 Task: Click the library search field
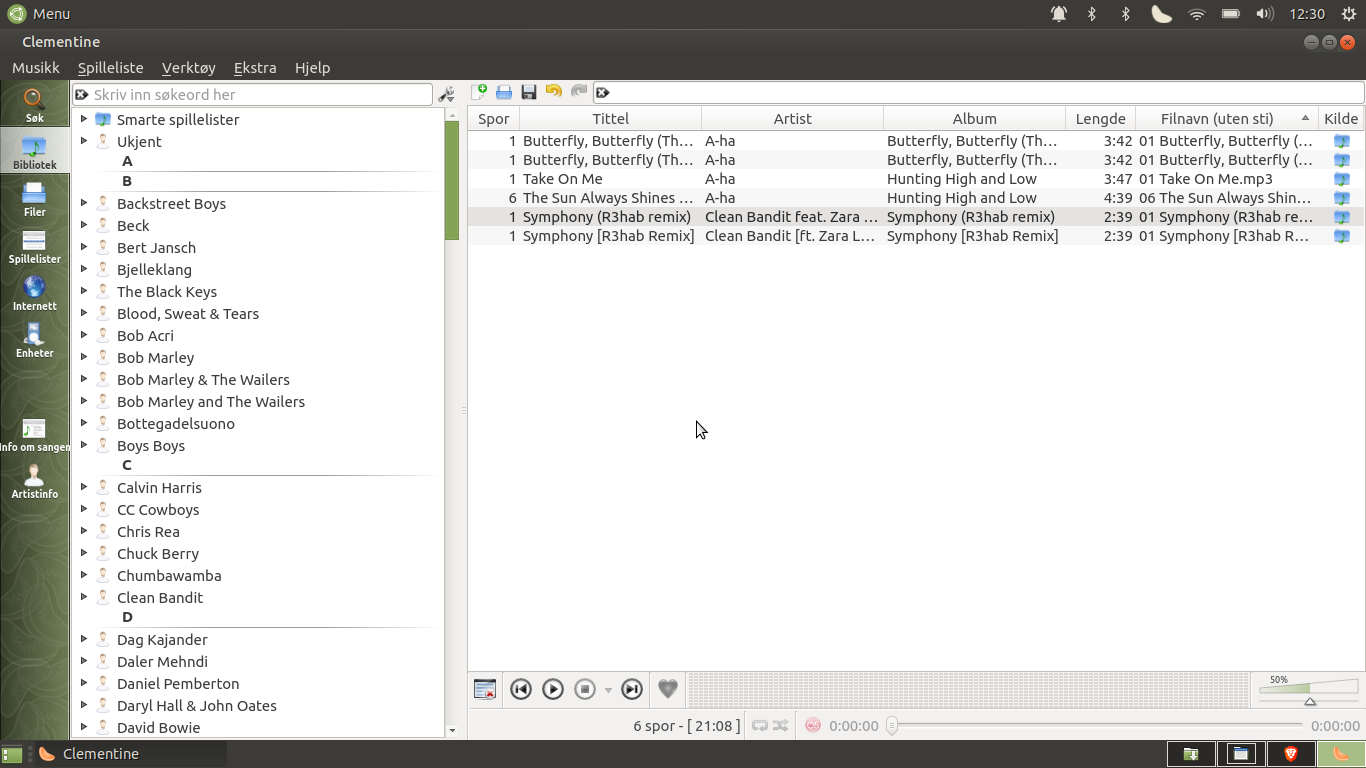(250, 93)
